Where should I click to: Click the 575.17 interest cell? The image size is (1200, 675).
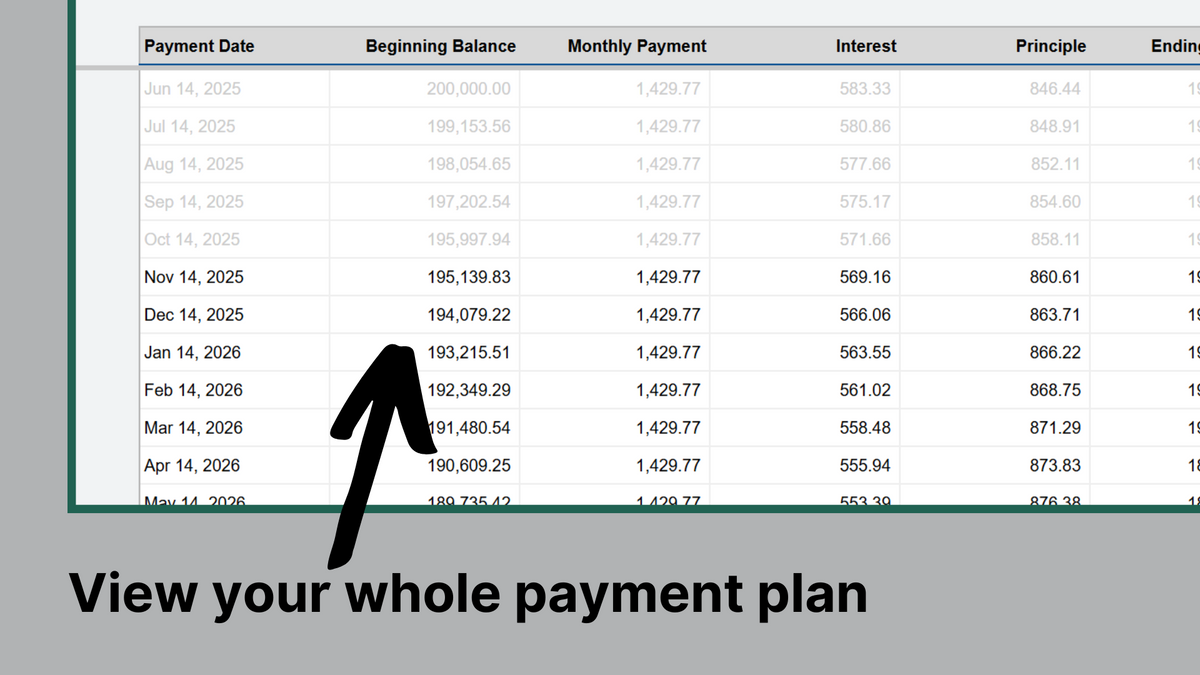click(805, 202)
